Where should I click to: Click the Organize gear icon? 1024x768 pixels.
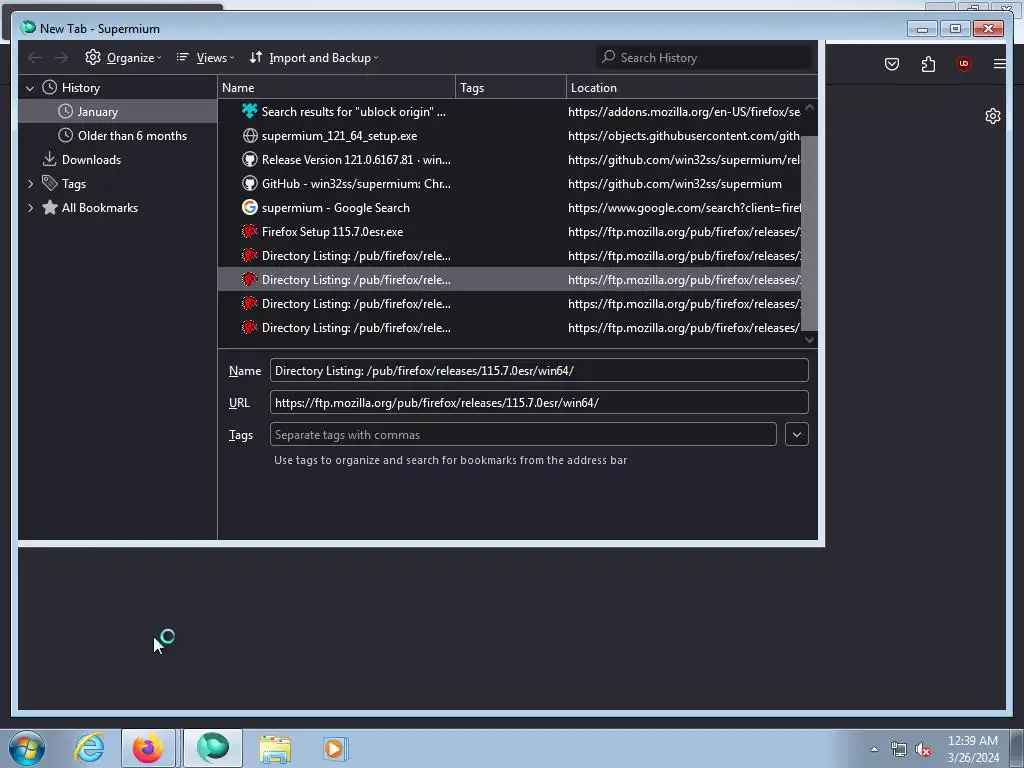click(x=93, y=57)
